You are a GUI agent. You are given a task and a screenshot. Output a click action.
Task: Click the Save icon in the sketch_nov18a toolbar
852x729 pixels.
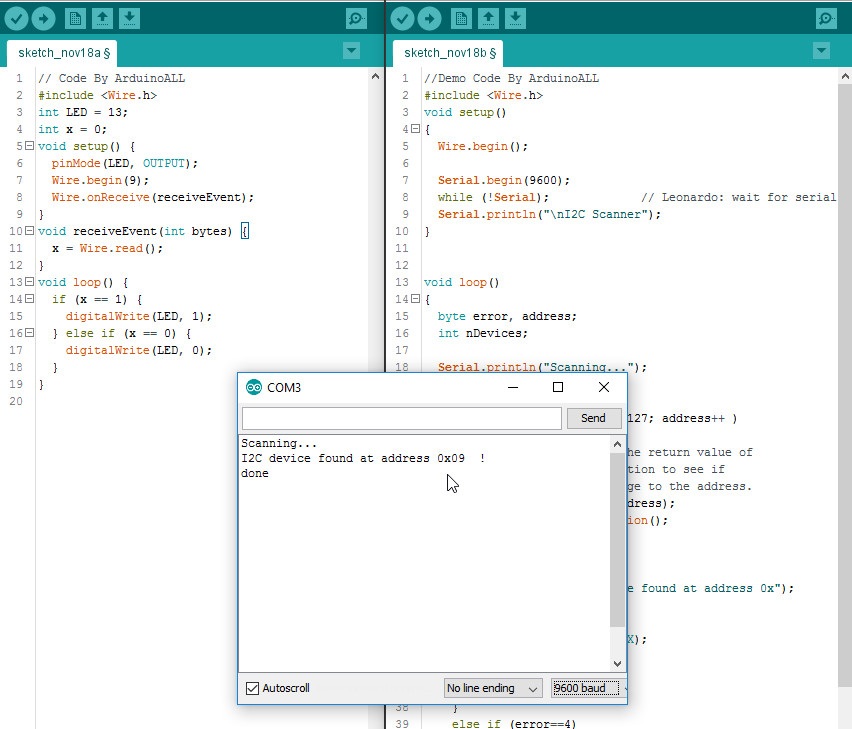129,18
